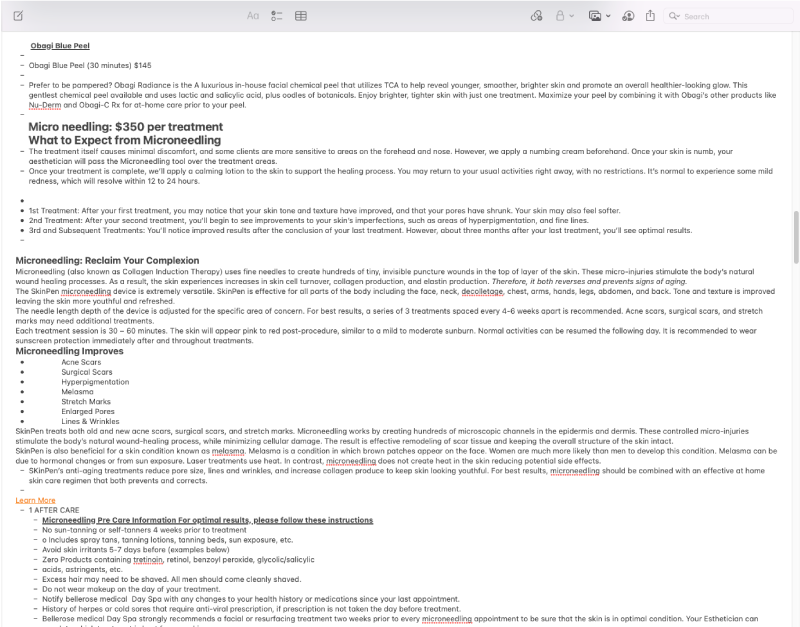Click 'Each treatment session is 30 – 60 minutes' line
Viewport: 800px width, 627px height.
386,336
